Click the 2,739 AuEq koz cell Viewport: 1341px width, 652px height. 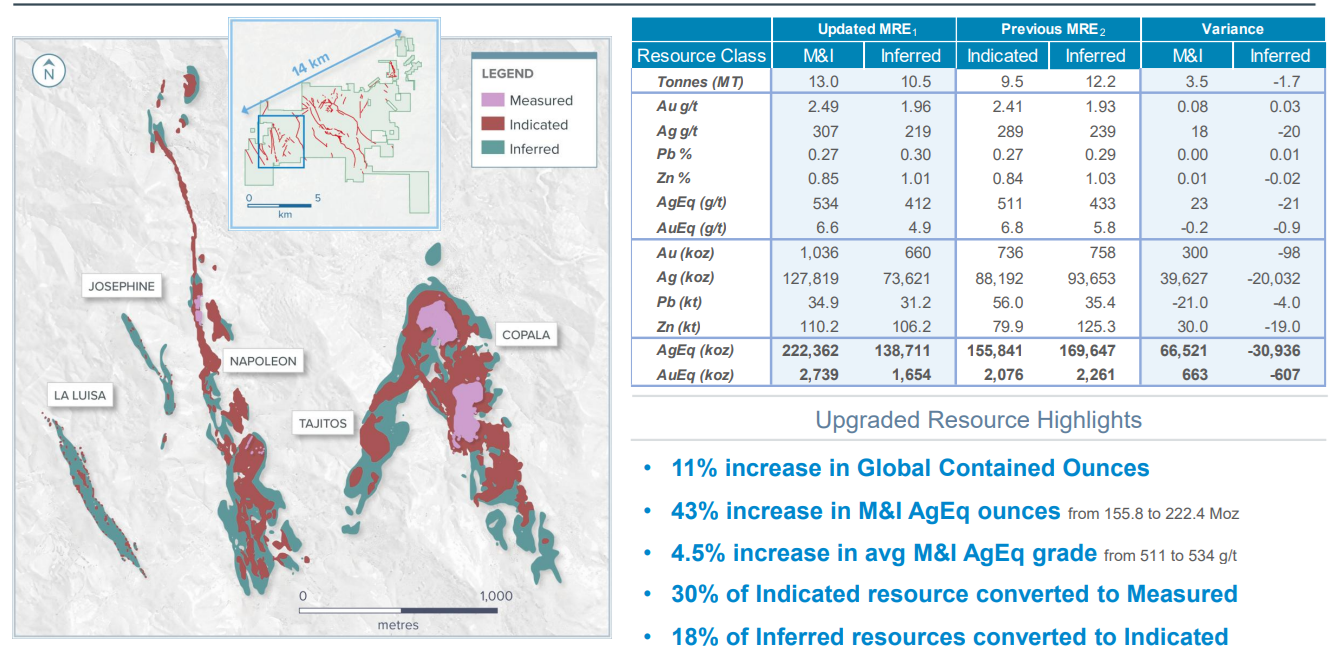pos(818,375)
